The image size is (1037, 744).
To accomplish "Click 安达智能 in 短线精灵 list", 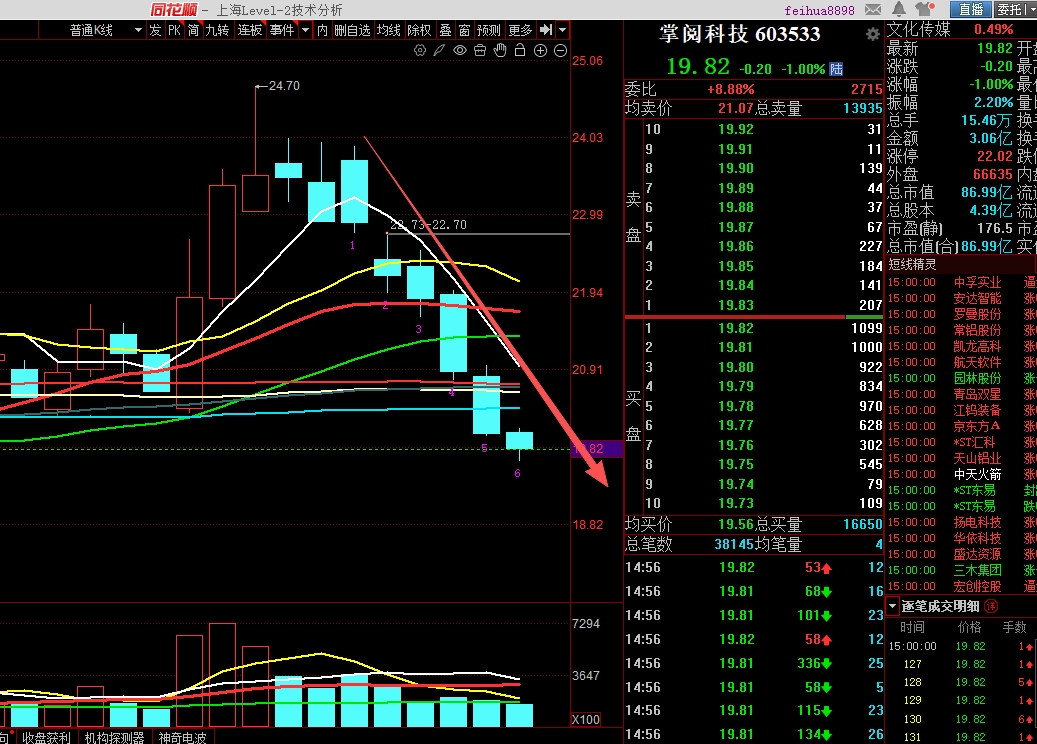I will pos(977,298).
